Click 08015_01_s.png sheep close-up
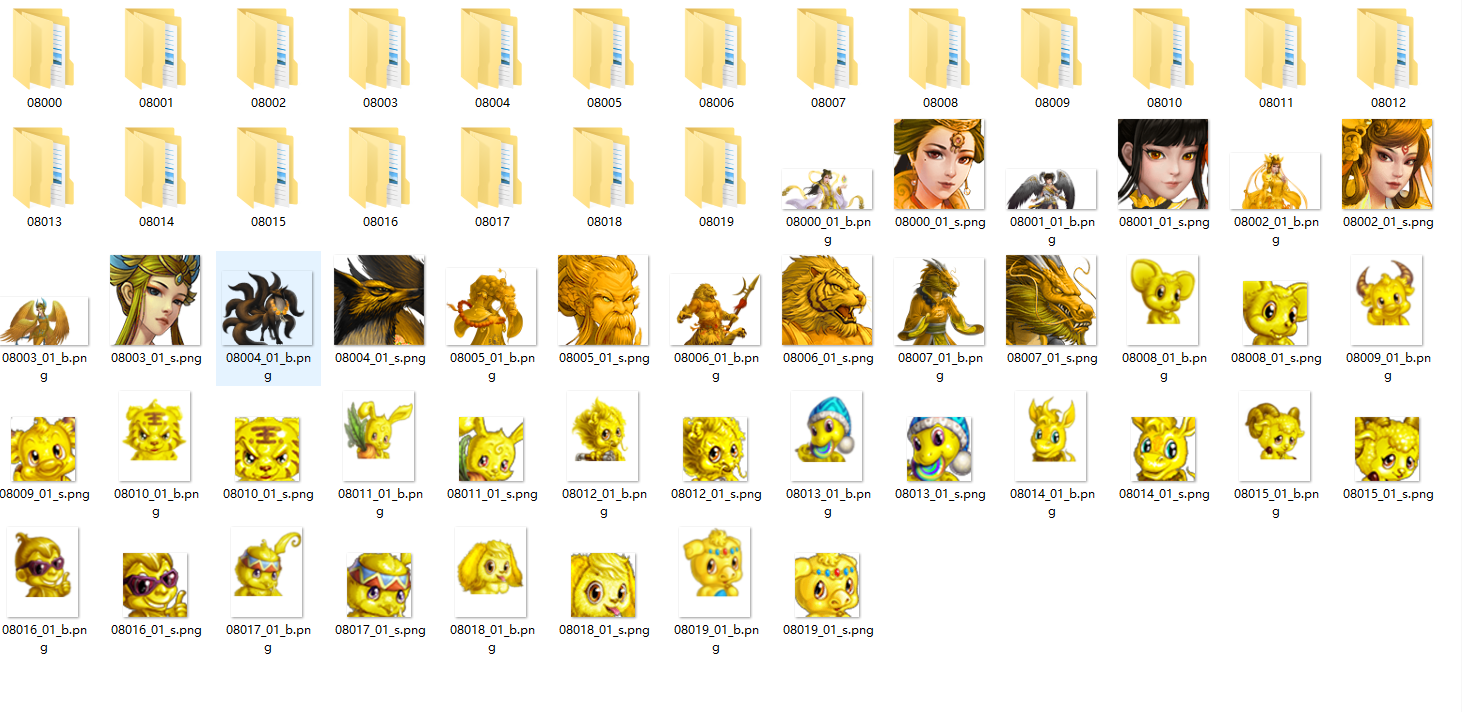This screenshot has width=1481, height=712. pos(1387,449)
